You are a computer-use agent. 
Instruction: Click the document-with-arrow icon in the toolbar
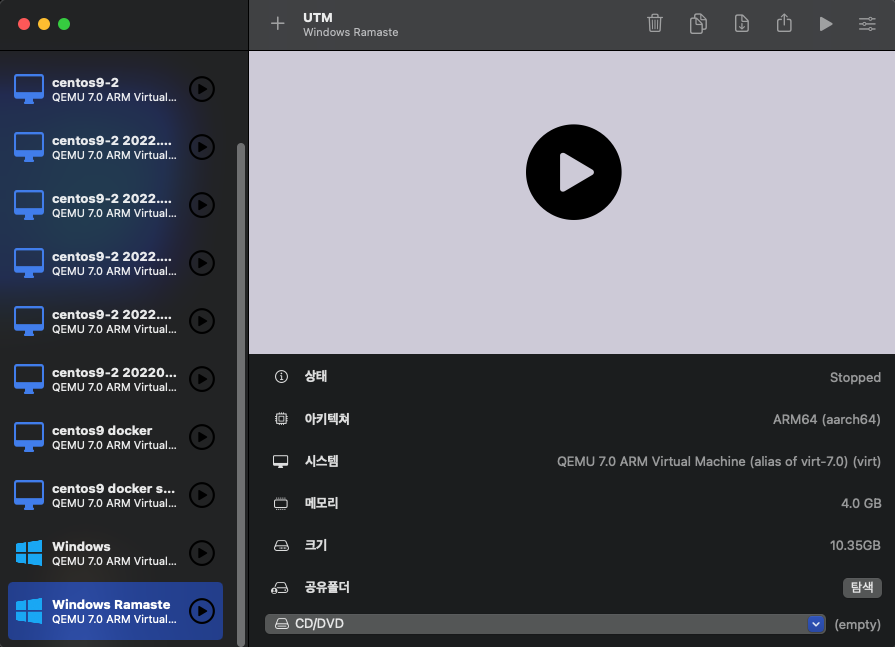pyautogui.click(x=741, y=23)
